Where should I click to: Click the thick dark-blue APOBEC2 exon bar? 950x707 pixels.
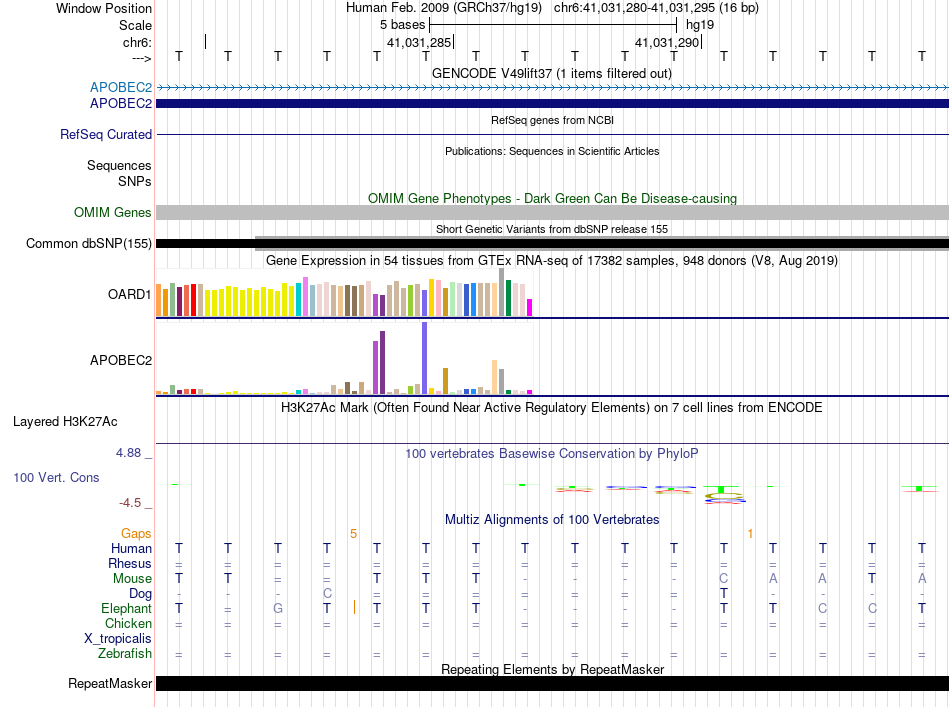click(552, 104)
